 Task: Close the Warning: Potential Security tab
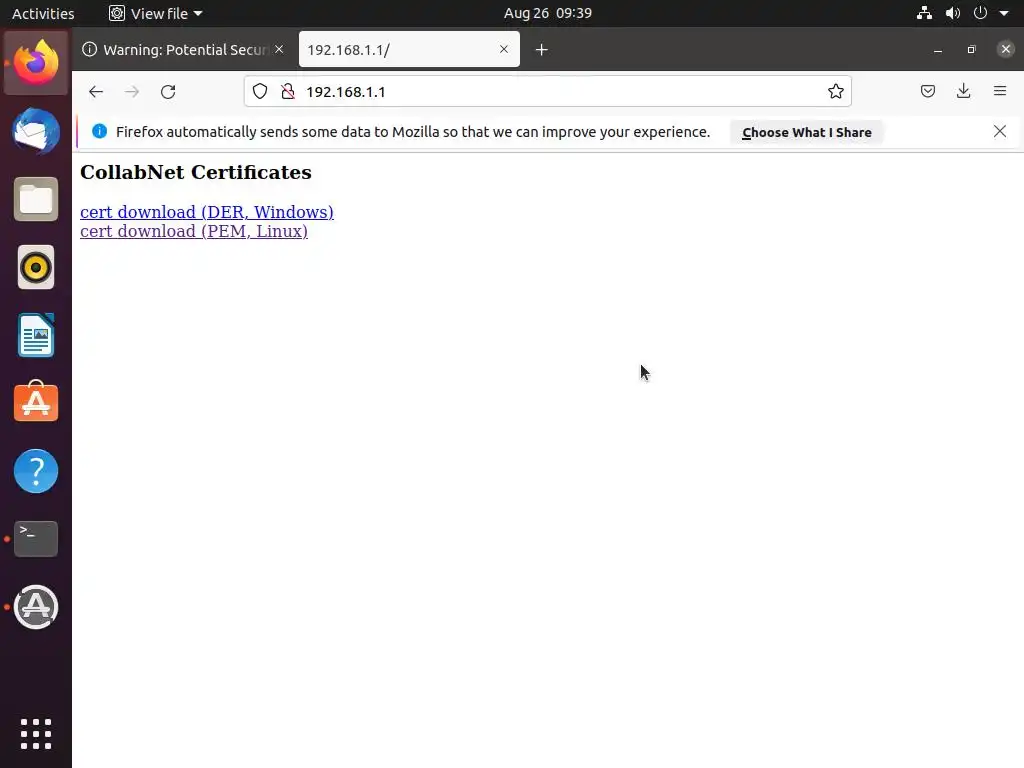(279, 49)
